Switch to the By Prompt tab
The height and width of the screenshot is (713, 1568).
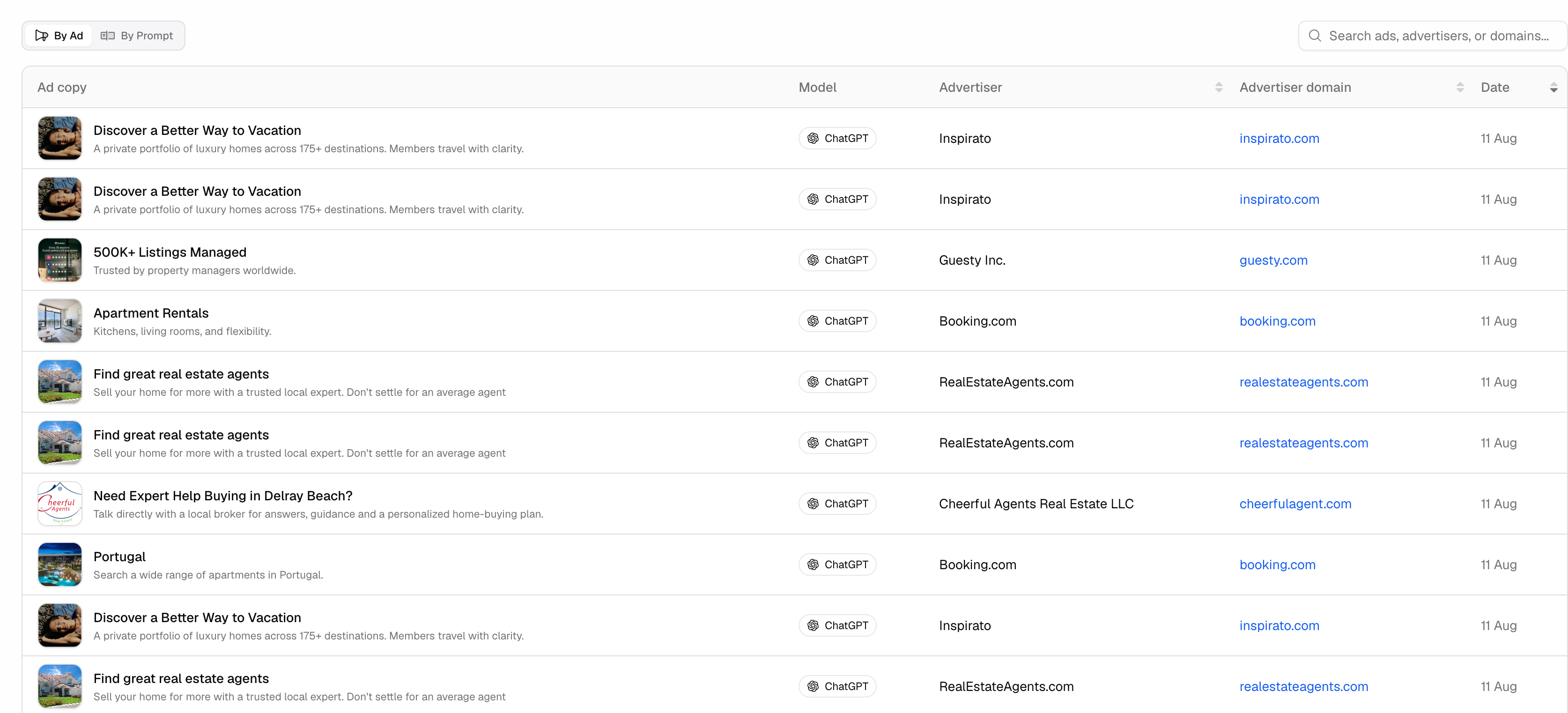coord(137,36)
